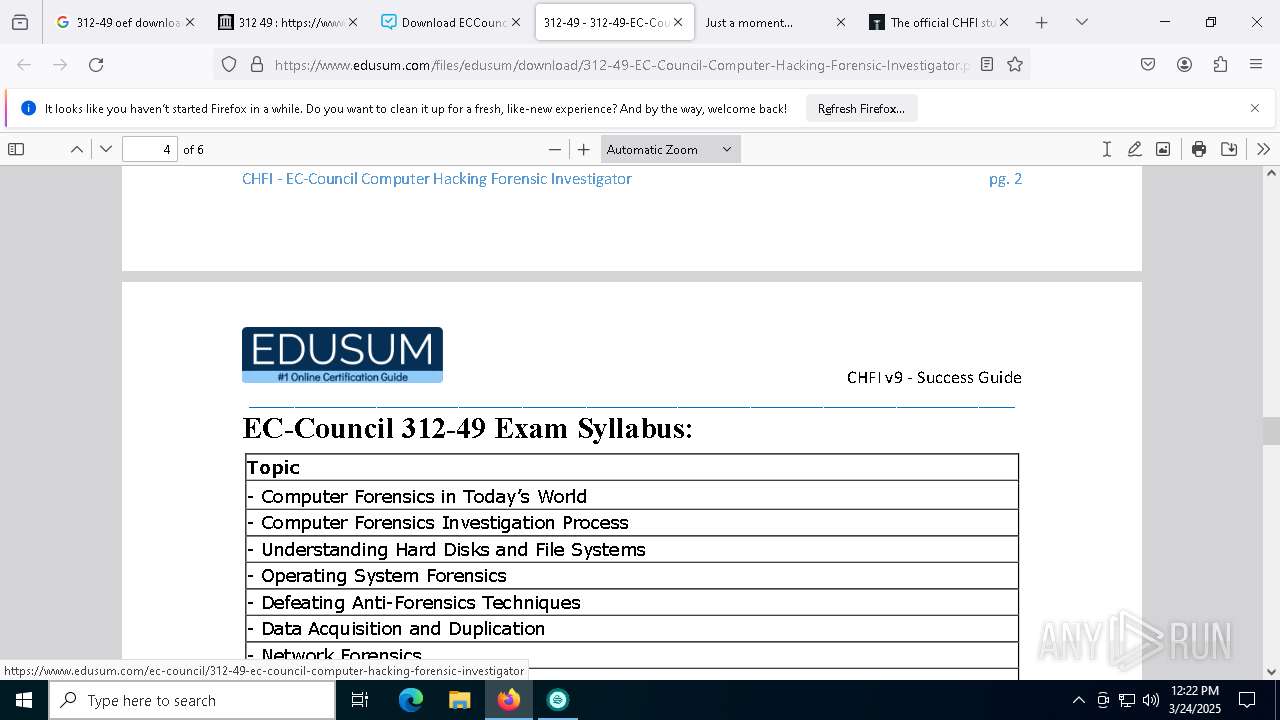
Task: Open Firefox application hamburger menu
Action: tap(1256, 65)
